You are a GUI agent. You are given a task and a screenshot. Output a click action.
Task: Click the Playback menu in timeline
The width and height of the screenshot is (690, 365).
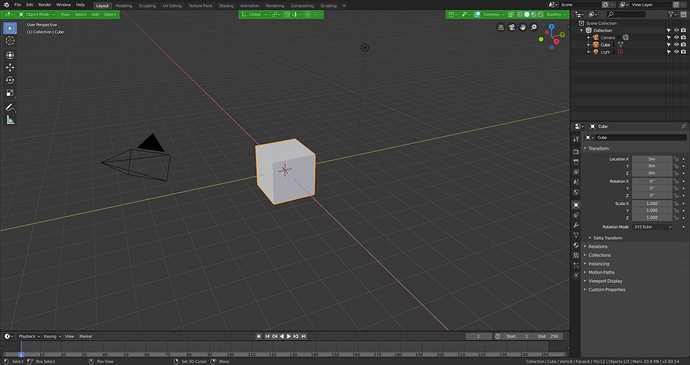click(x=29, y=336)
